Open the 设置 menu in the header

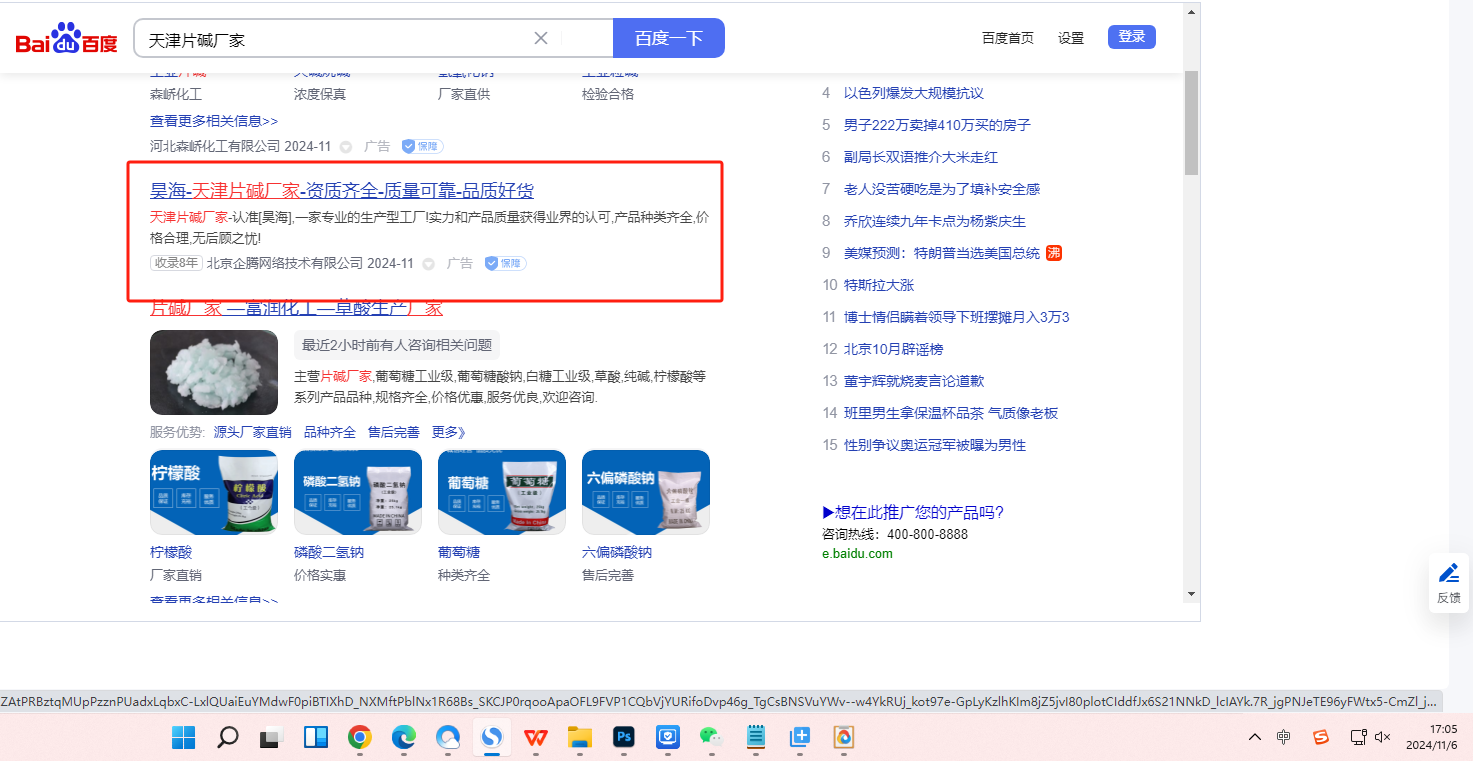1071,38
